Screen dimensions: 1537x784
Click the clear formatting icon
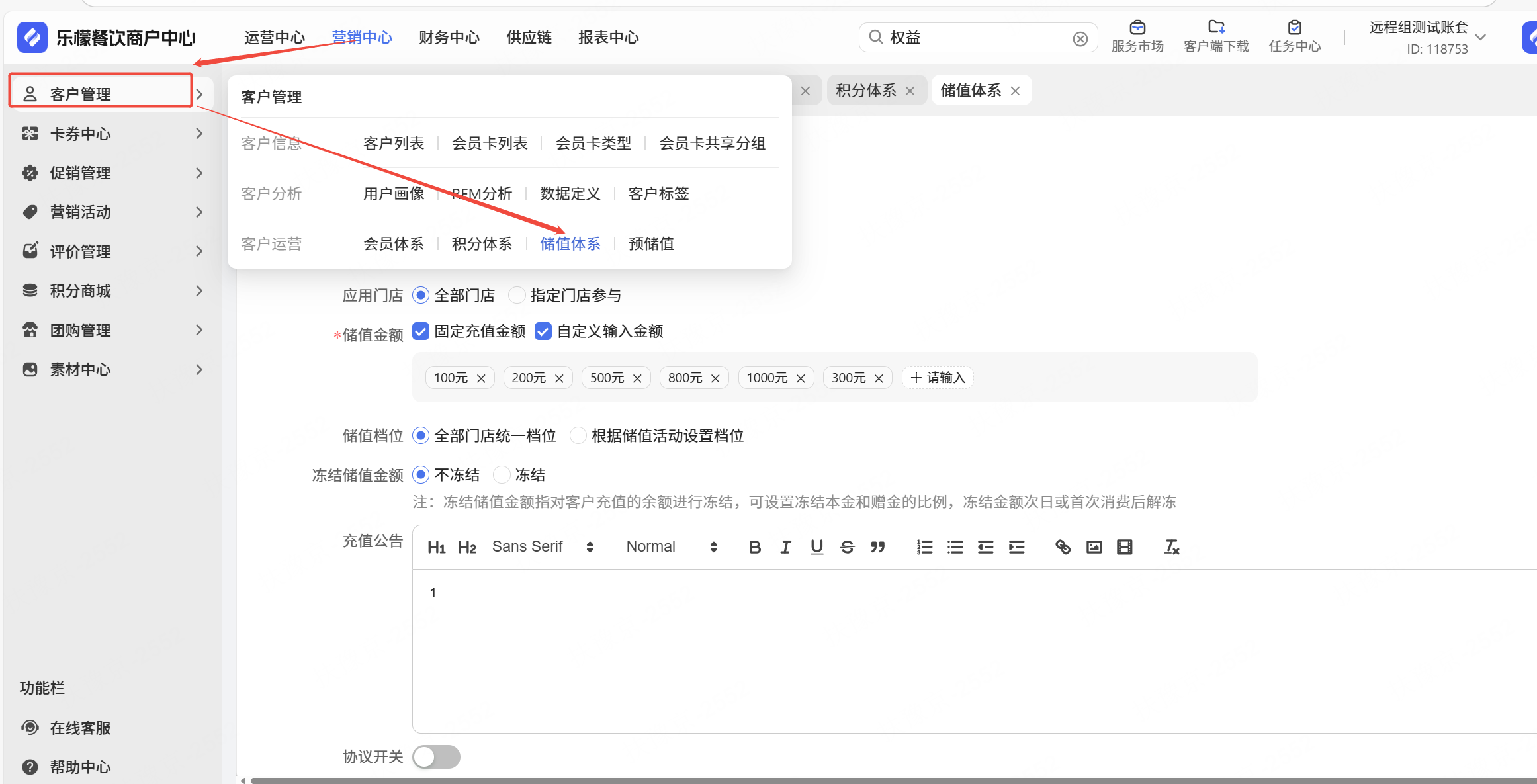coord(1171,547)
